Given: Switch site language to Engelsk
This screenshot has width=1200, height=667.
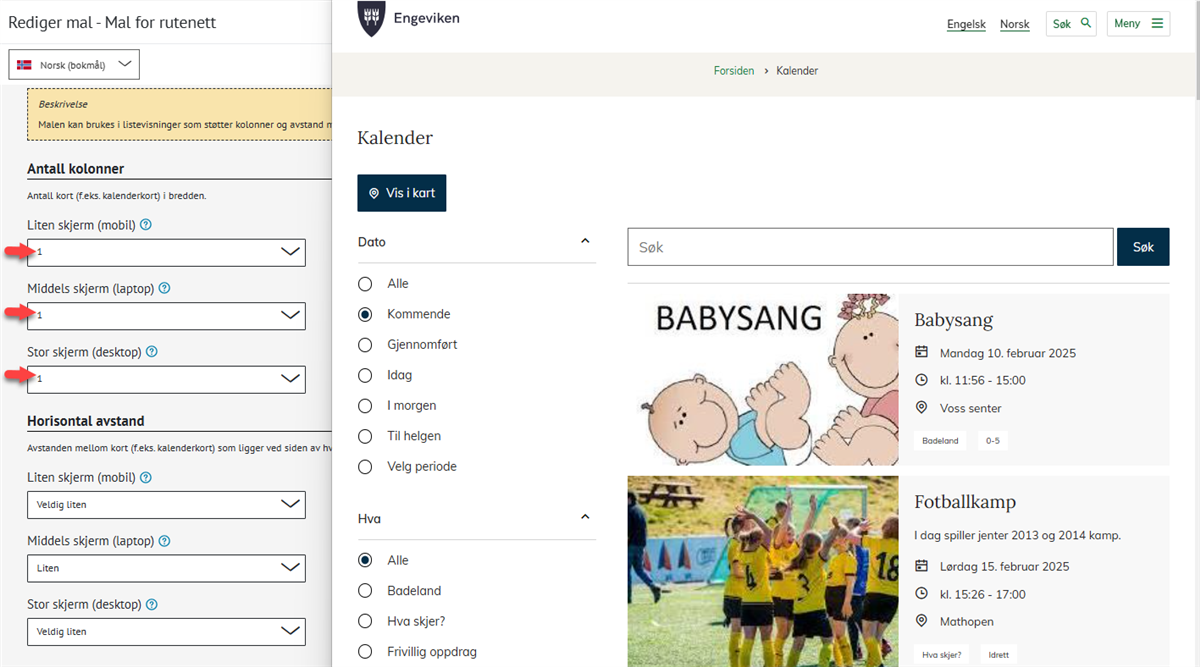Looking at the screenshot, I should 966,24.
